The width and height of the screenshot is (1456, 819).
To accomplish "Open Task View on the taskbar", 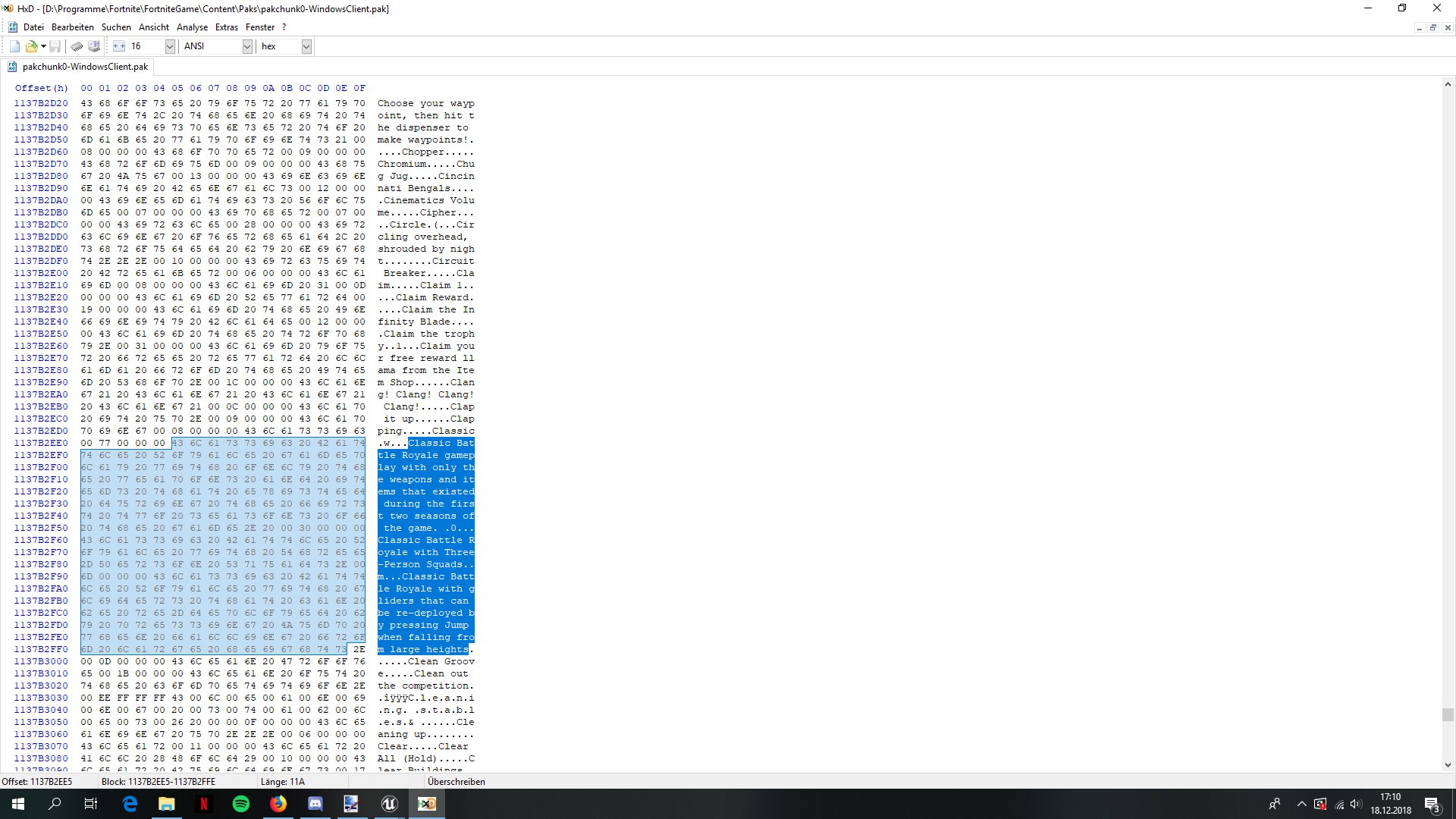I will tap(91, 804).
